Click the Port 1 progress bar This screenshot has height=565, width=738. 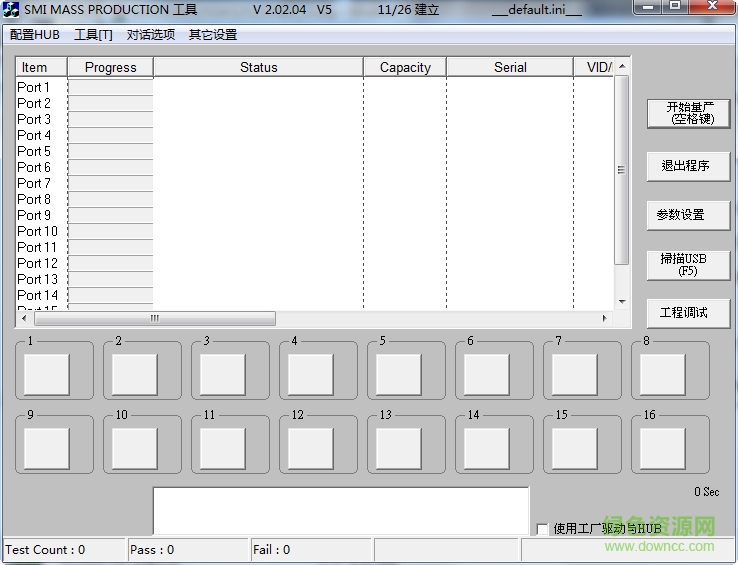(111, 87)
